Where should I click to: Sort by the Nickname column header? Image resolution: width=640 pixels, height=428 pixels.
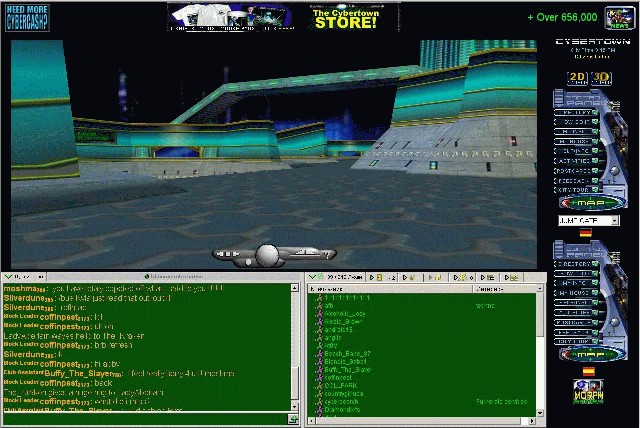click(x=390, y=289)
